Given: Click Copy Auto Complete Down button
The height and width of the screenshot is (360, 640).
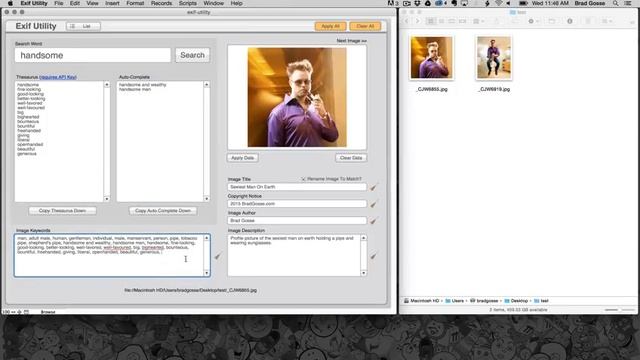Looking at the screenshot, I should pyautogui.click(x=163, y=211).
